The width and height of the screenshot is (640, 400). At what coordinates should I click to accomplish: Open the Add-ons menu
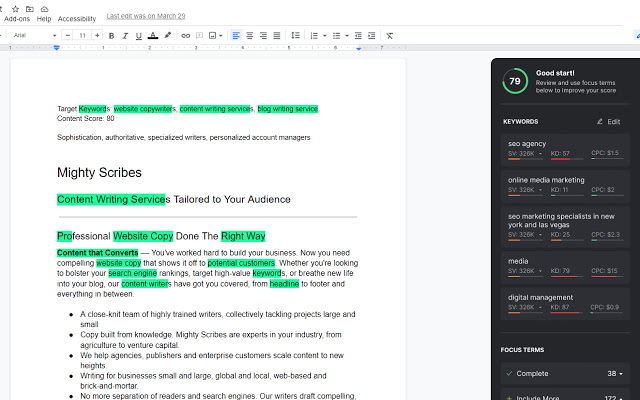tap(17, 18)
